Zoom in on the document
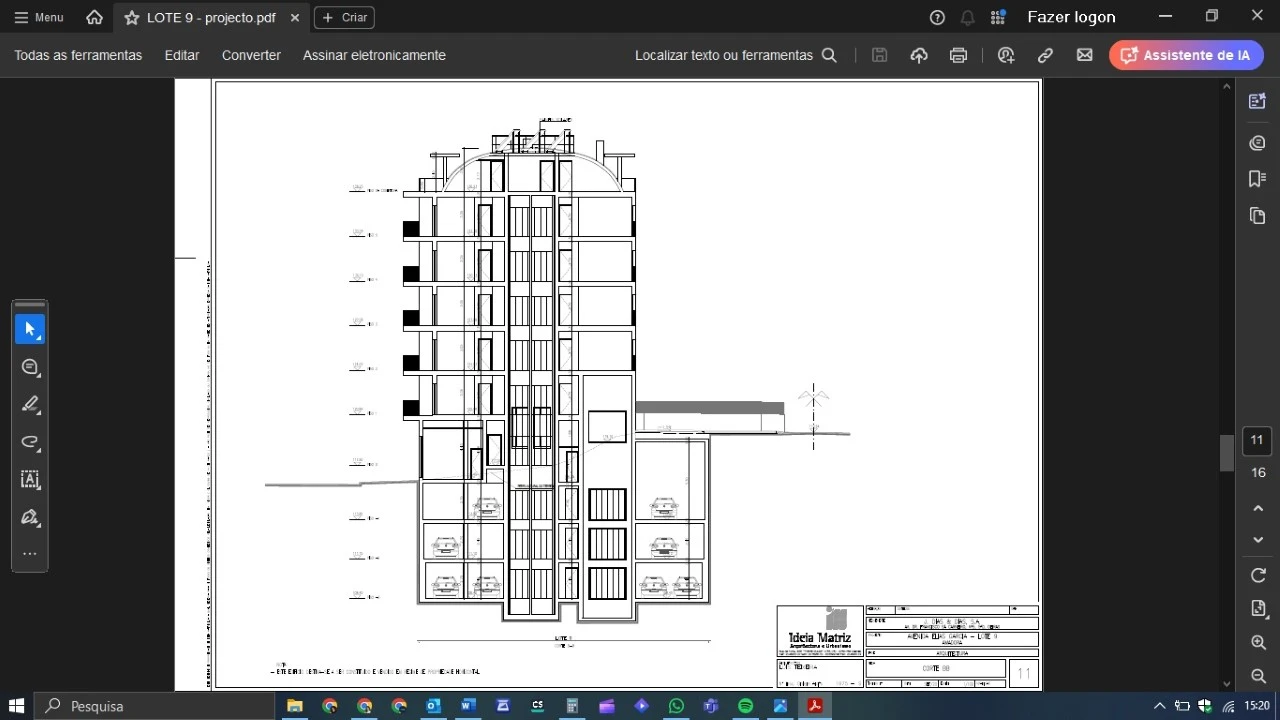This screenshot has width=1280, height=720. (1258, 643)
